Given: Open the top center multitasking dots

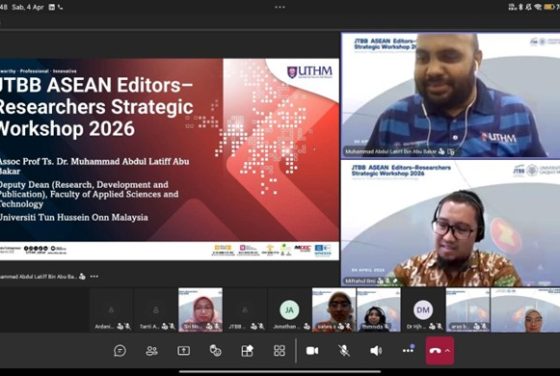Looking at the screenshot, I should [280, 7].
